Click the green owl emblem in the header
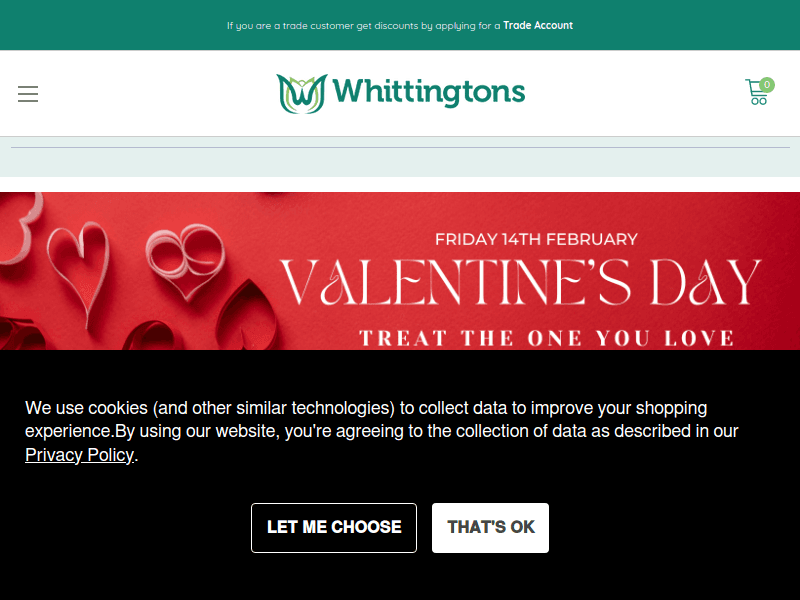 point(300,91)
